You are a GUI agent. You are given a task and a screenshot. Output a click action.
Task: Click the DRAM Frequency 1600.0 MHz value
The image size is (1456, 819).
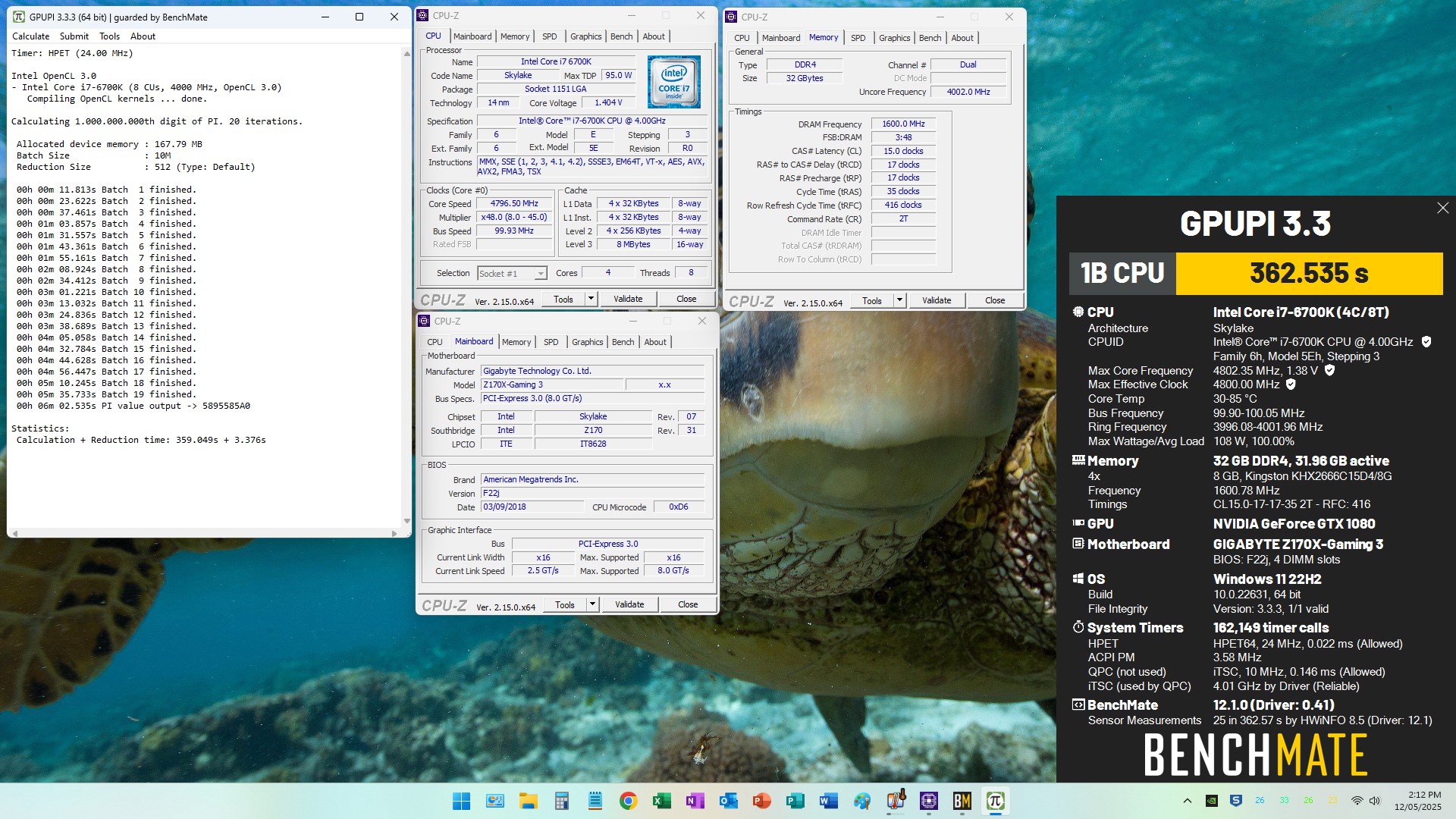[903, 124]
